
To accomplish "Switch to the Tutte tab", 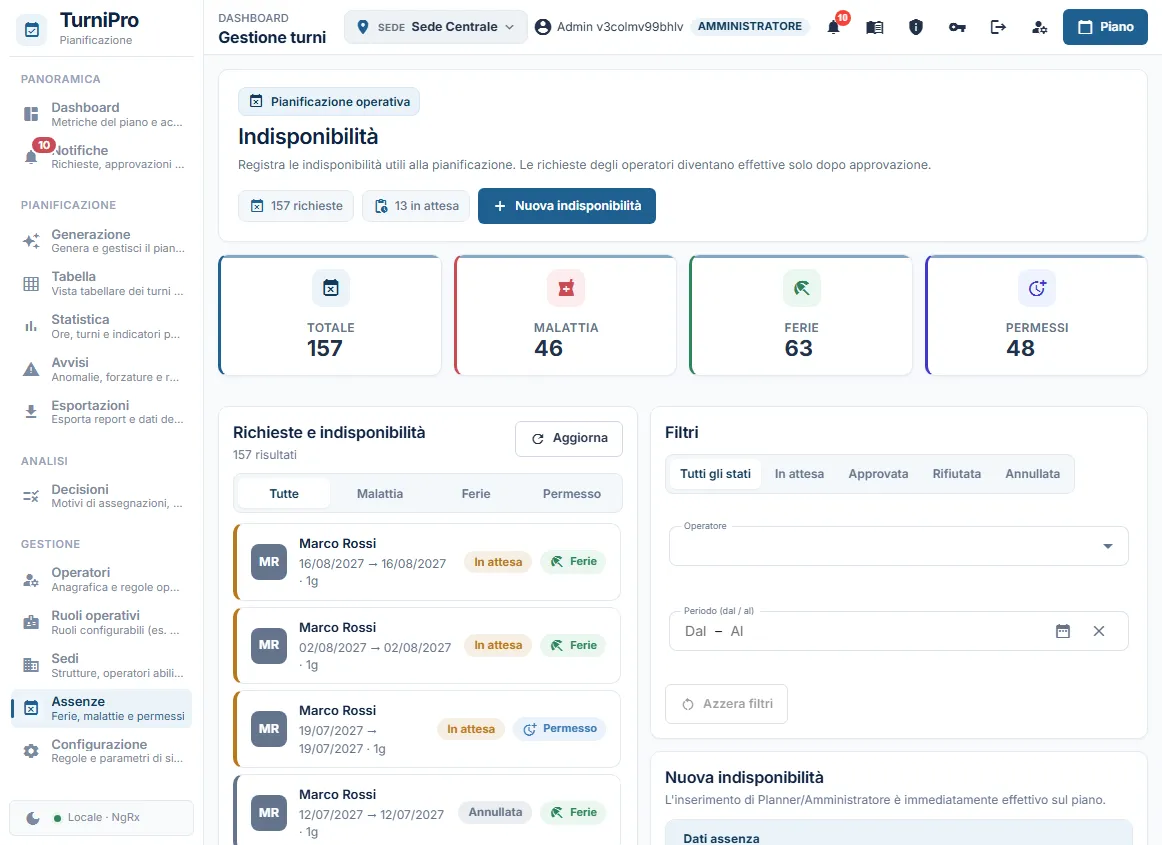I will (x=284, y=494).
